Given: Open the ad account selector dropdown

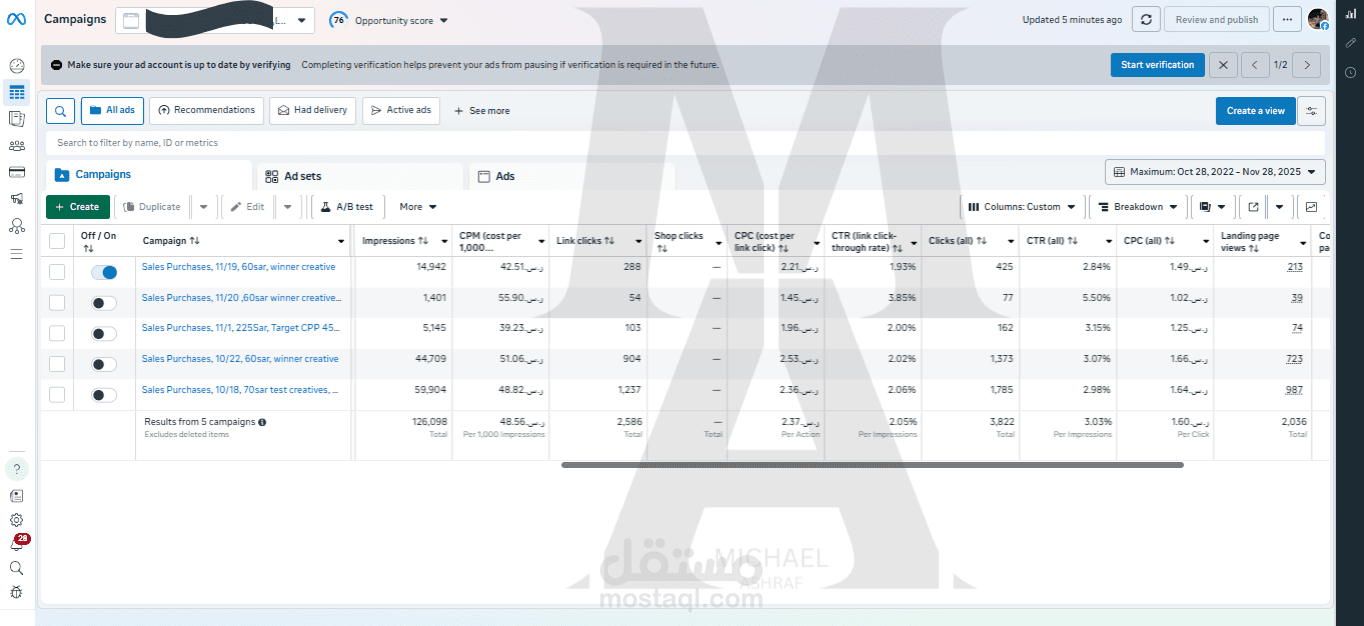Looking at the screenshot, I should click(x=215, y=20).
